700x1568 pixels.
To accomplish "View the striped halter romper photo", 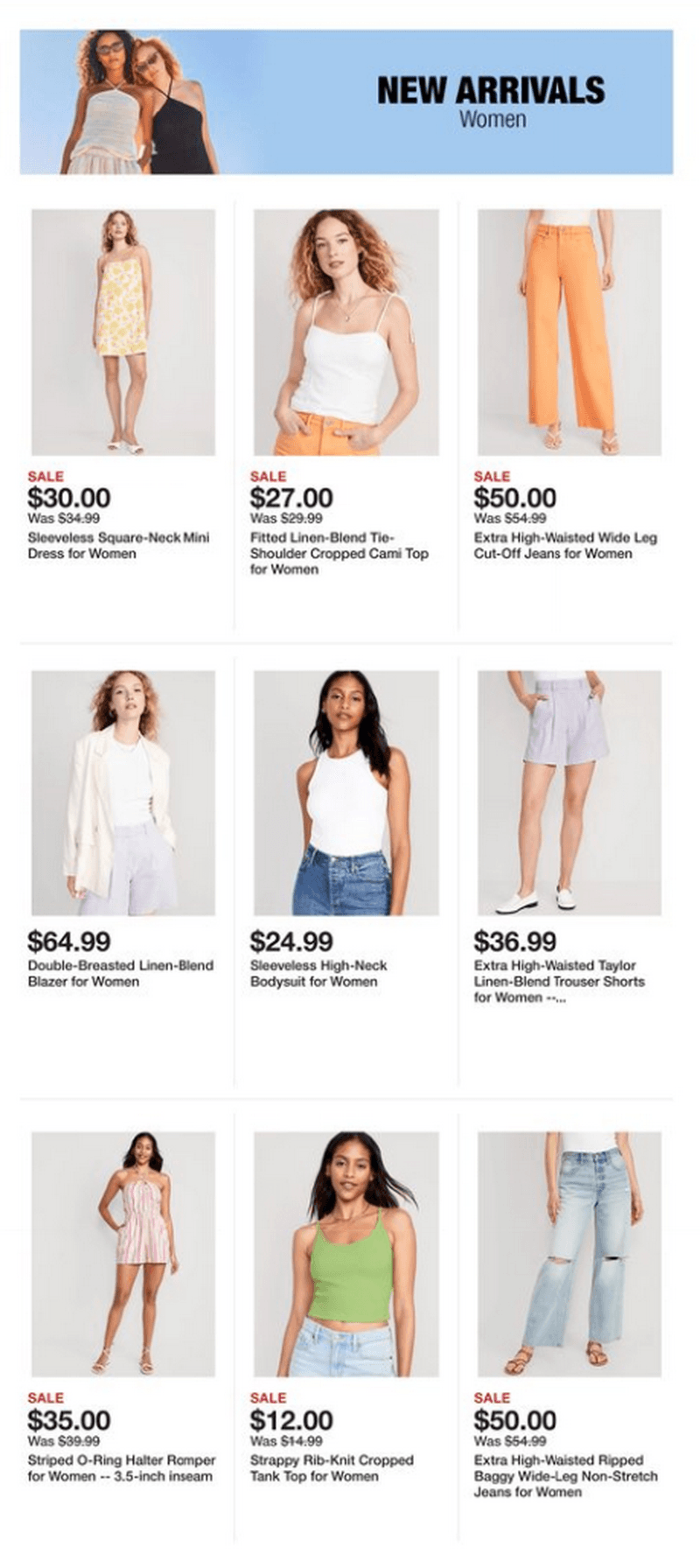I will 123,1254.
